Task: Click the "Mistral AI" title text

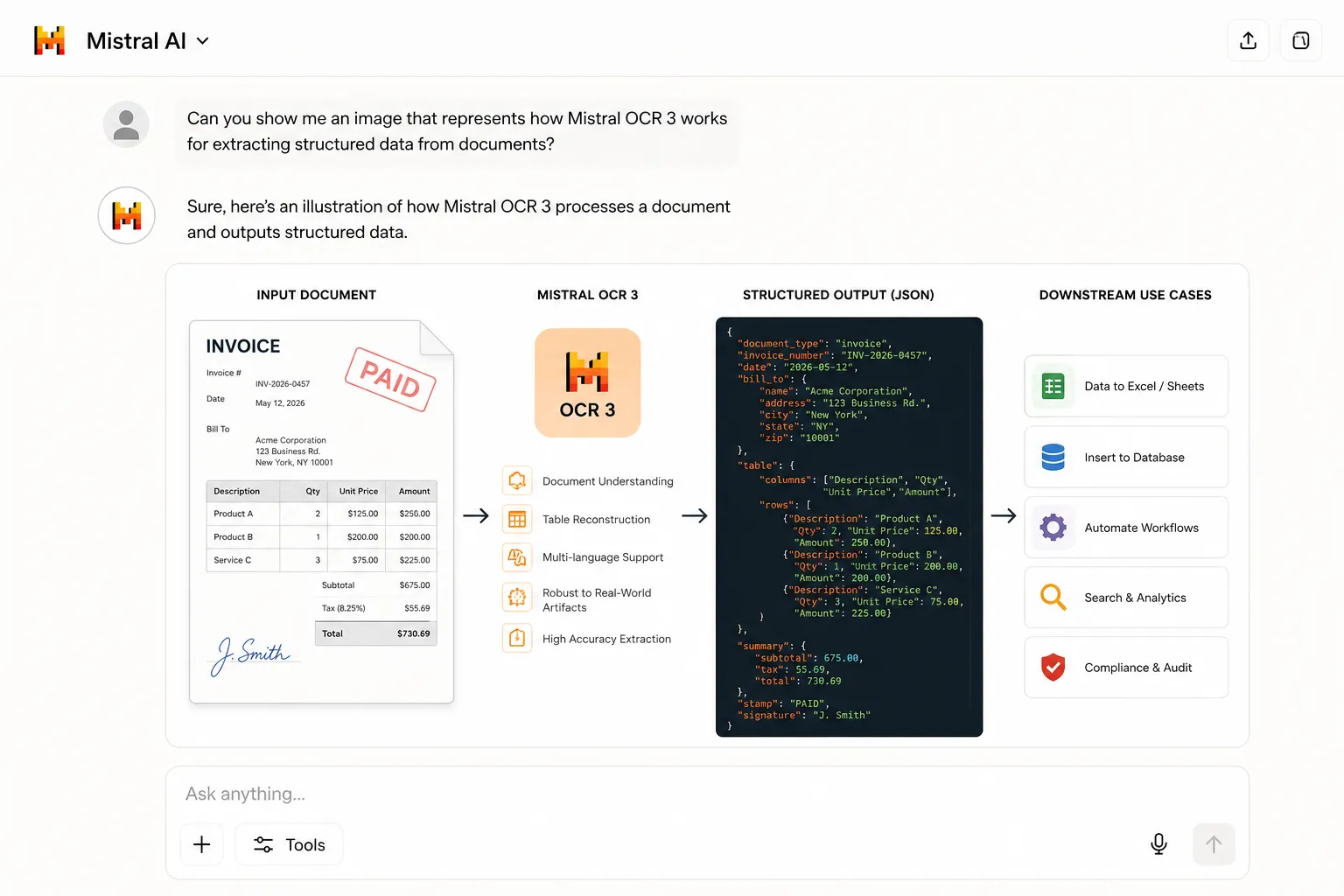Action: pyautogui.click(x=136, y=41)
